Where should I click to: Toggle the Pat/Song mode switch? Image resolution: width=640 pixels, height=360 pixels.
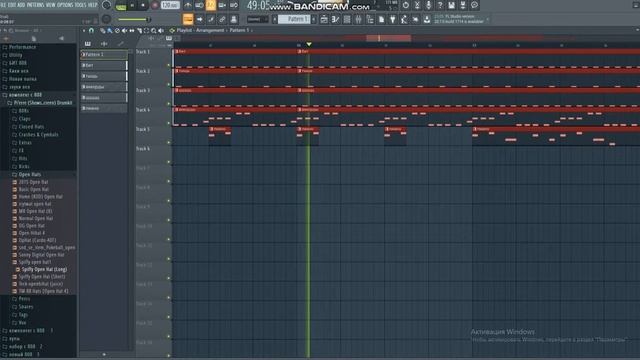[121, 6]
